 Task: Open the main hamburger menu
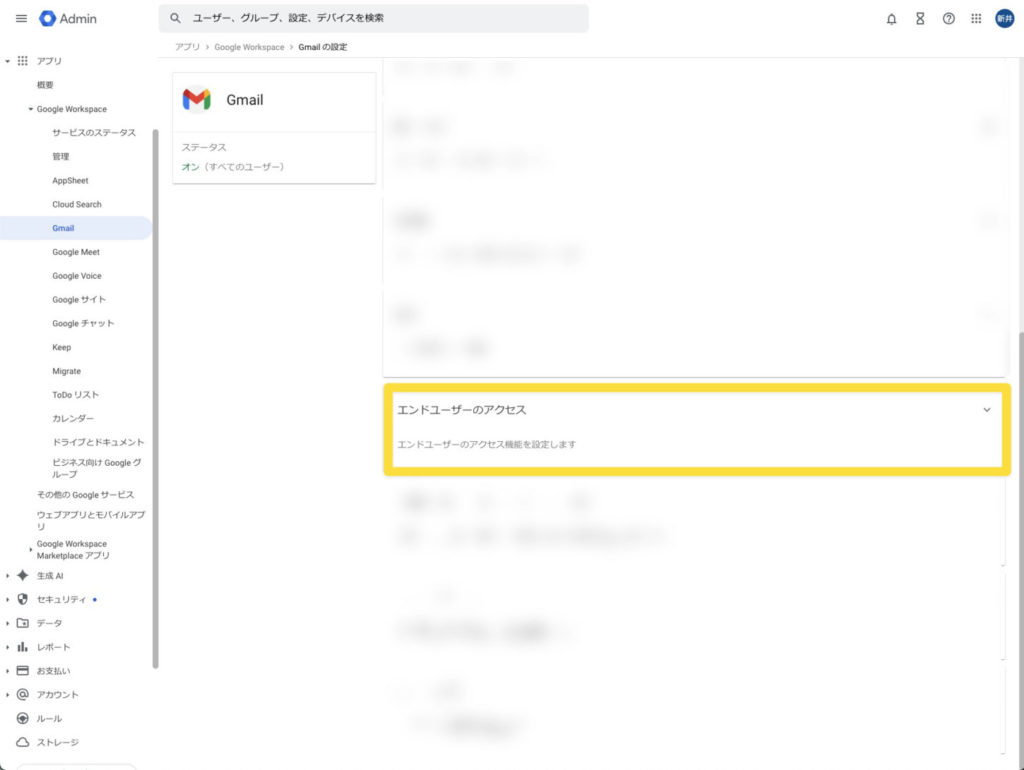pyautogui.click(x=21, y=19)
